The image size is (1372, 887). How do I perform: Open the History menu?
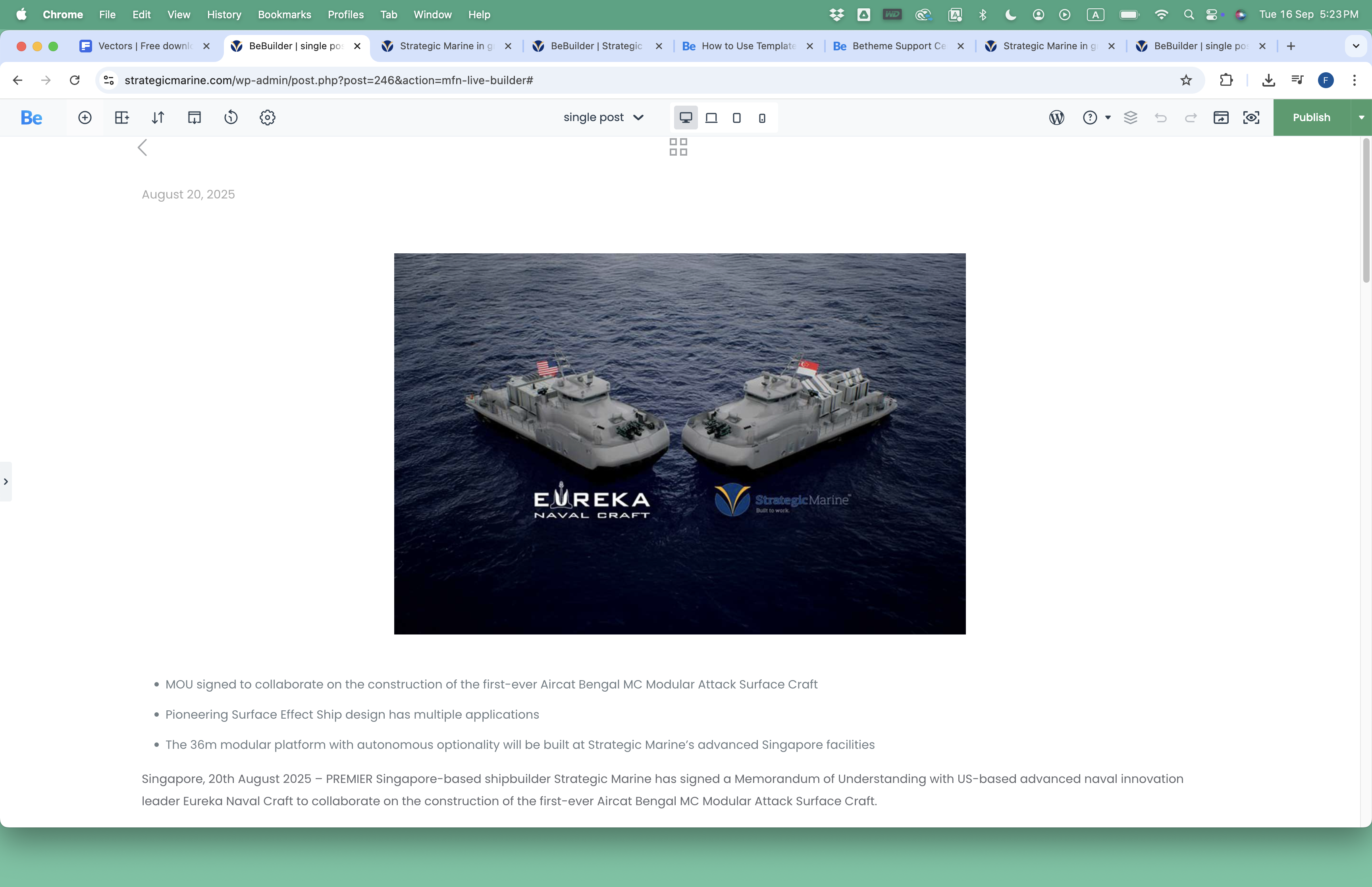[224, 14]
